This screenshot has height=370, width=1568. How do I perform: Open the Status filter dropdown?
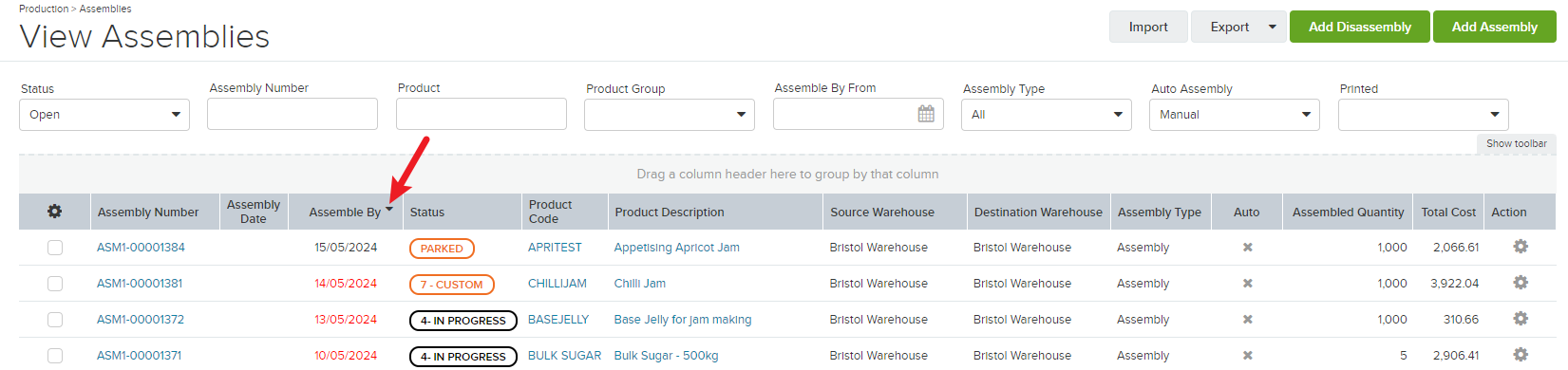click(104, 115)
